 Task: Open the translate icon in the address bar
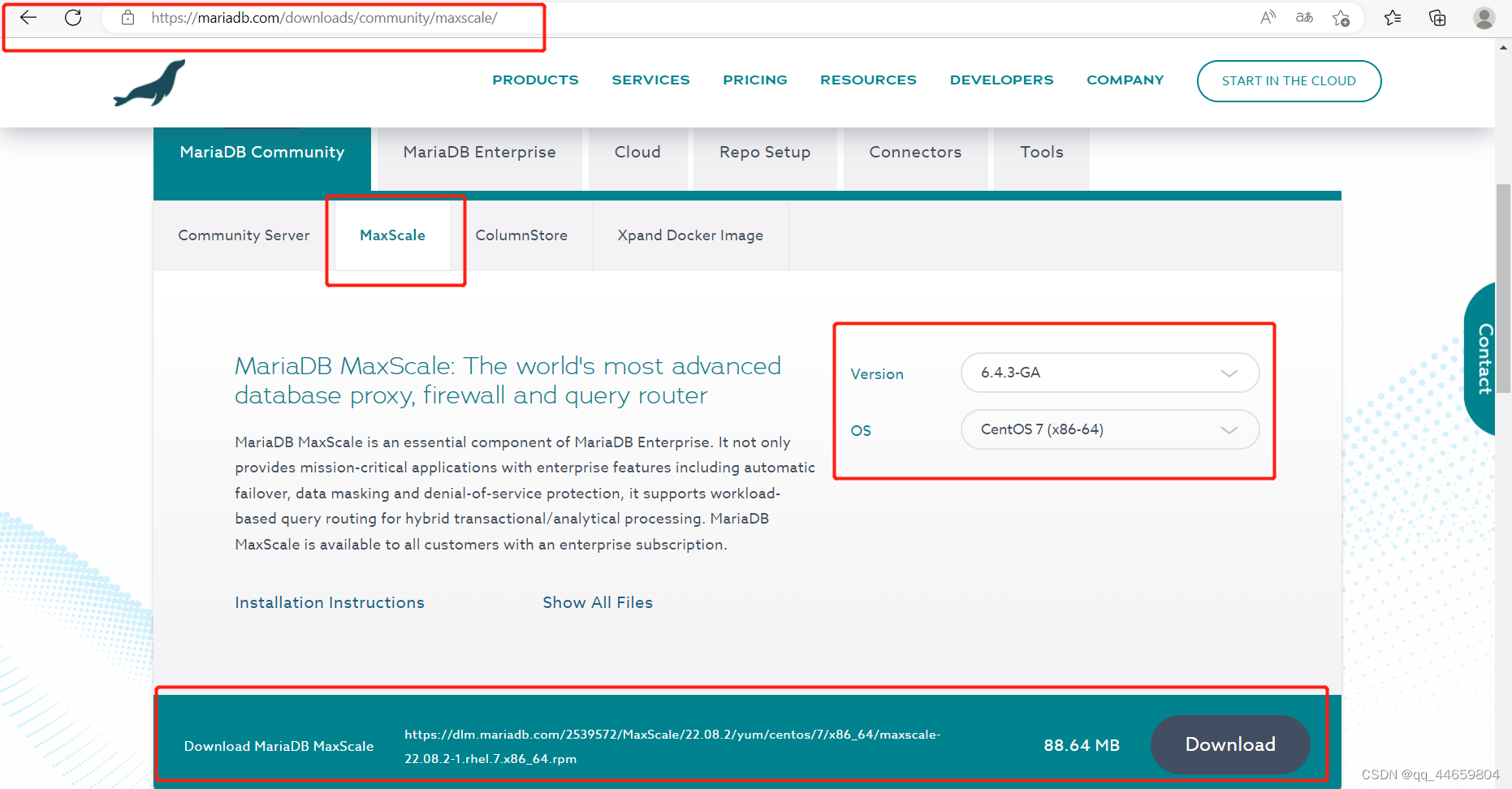[1304, 18]
